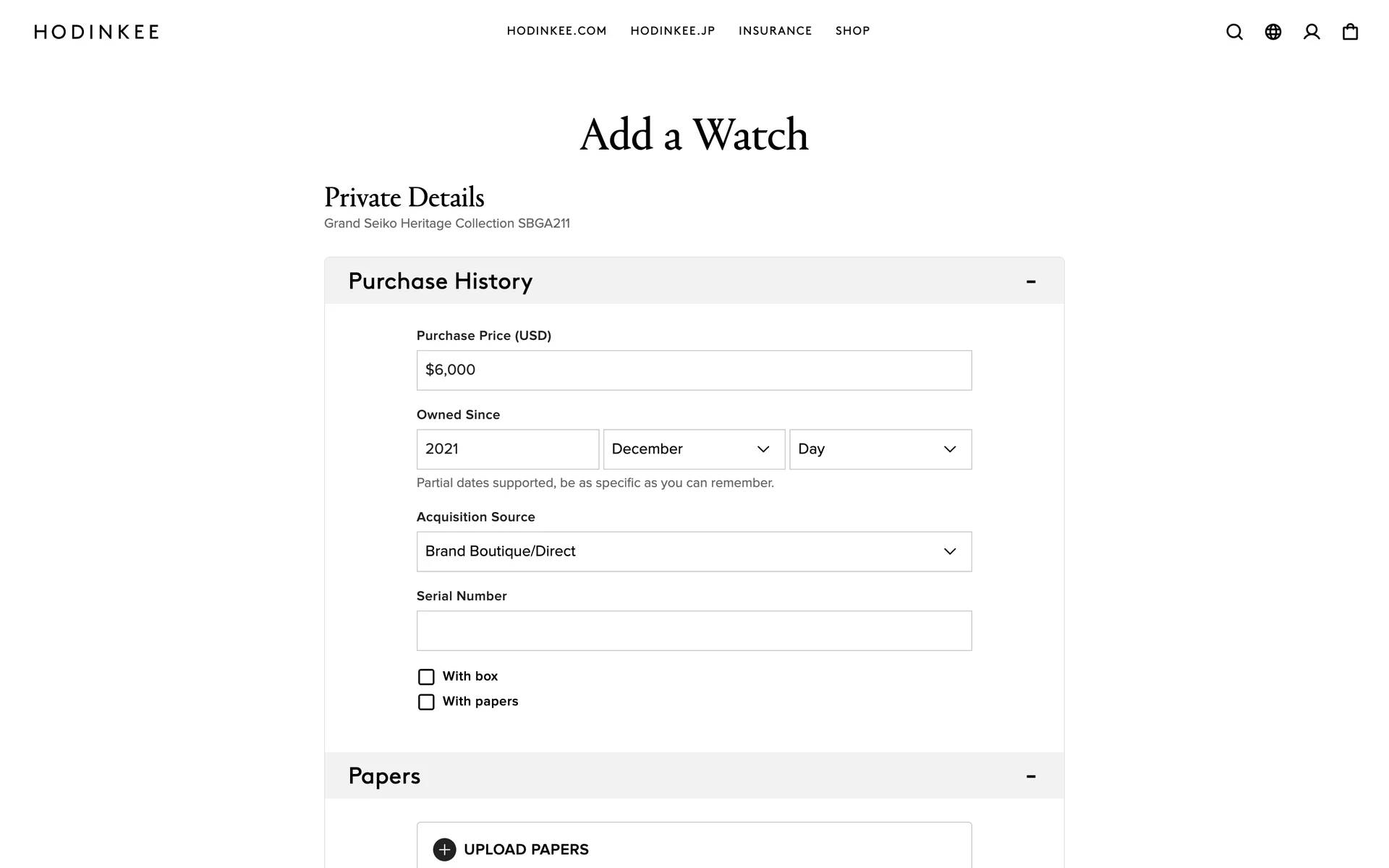Open the SHOP nav link
Image resolution: width=1389 pixels, height=868 pixels.
coord(852,31)
